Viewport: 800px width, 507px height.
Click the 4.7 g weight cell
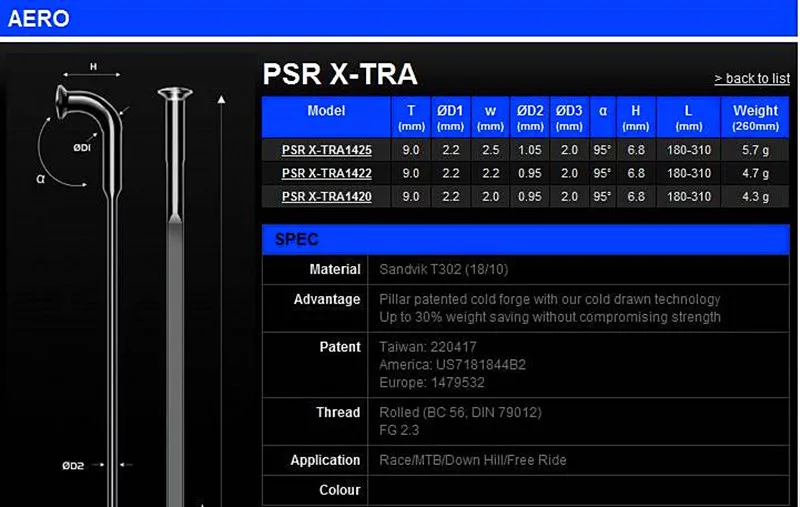click(x=755, y=173)
